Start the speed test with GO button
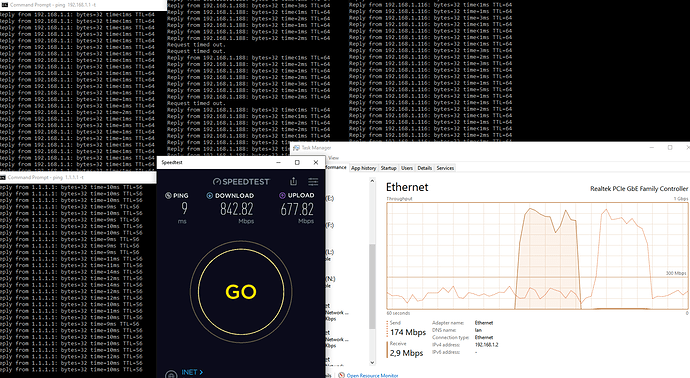Viewport: 690px width, 378px height. pyautogui.click(x=241, y=291)
